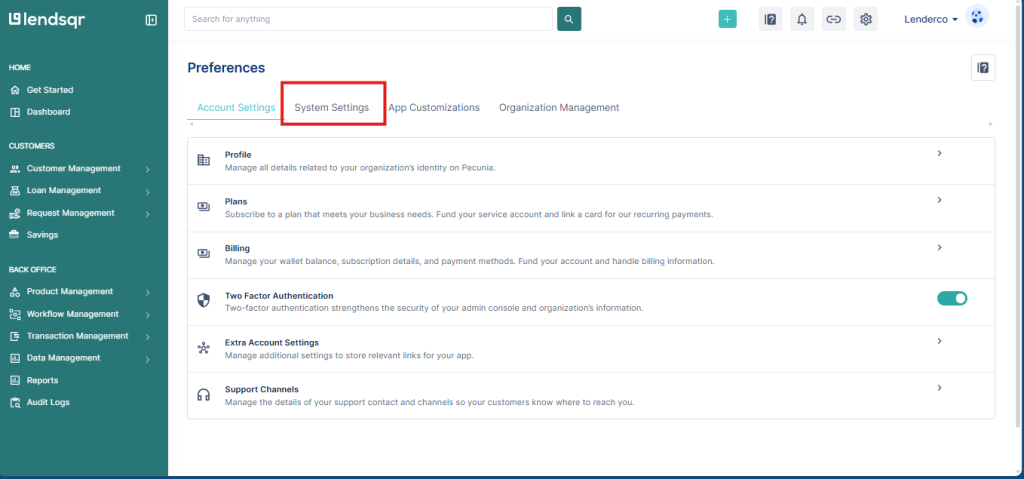This screenshot has height=479, width=1024.
Task: Open the settings gear icon
Action: (866, 19)
